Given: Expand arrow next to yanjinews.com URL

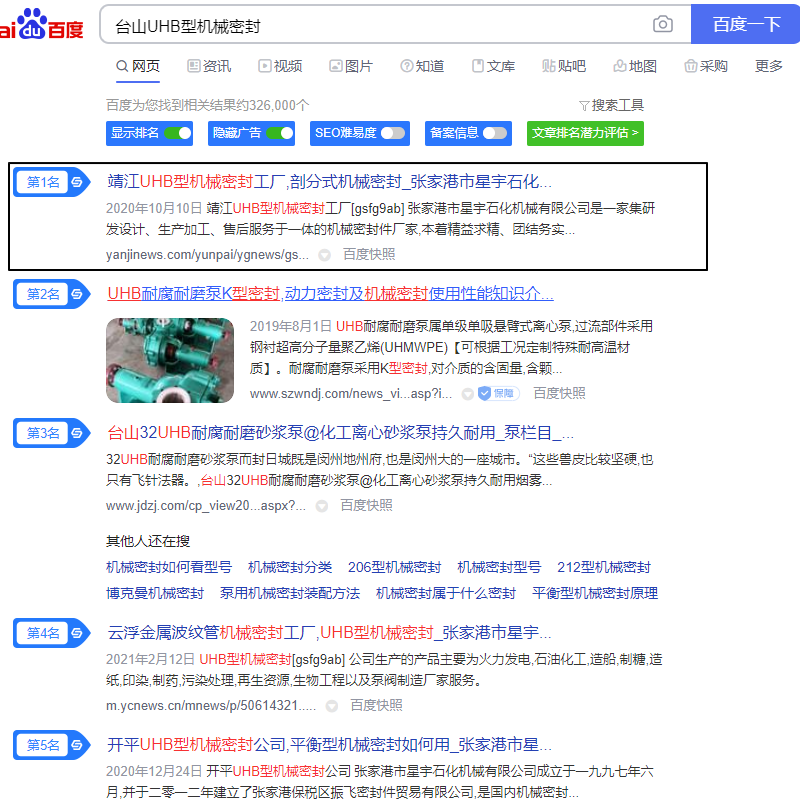Looking at the screenshot, I should [x=324, y=255].
